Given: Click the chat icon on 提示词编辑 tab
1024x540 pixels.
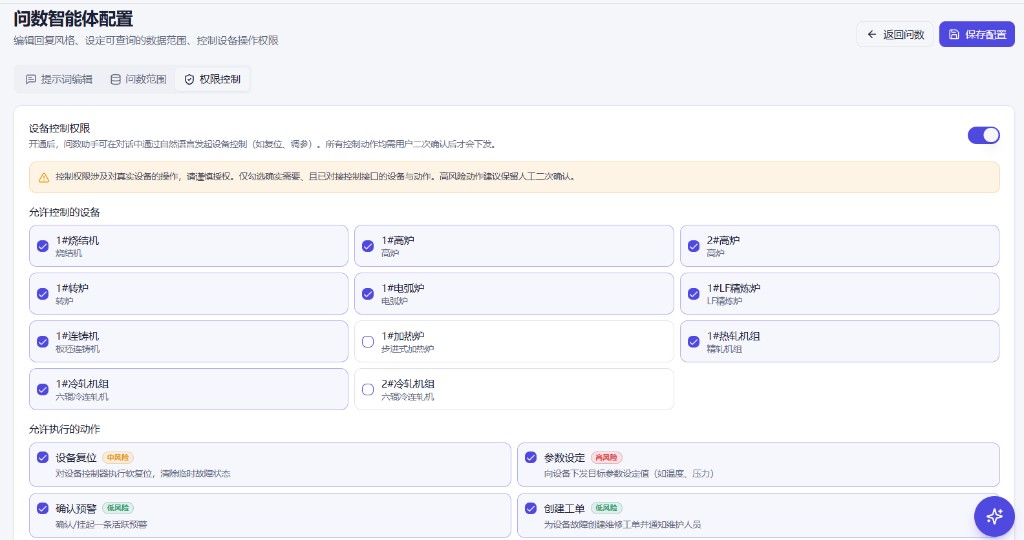Looking at the screenshot, I should point(31,80).
